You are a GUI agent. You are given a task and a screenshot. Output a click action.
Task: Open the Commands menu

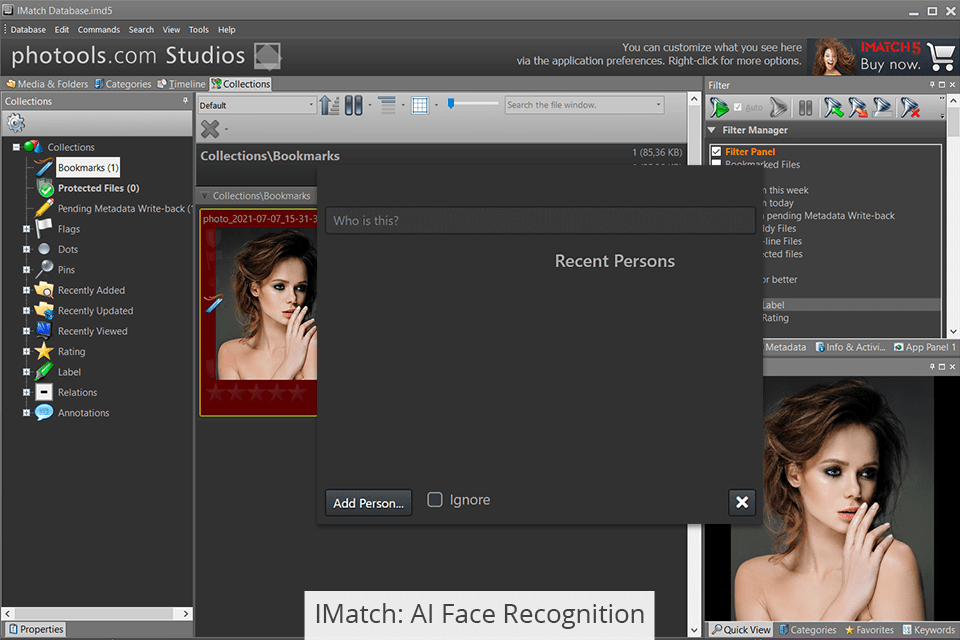coord(98,30)
